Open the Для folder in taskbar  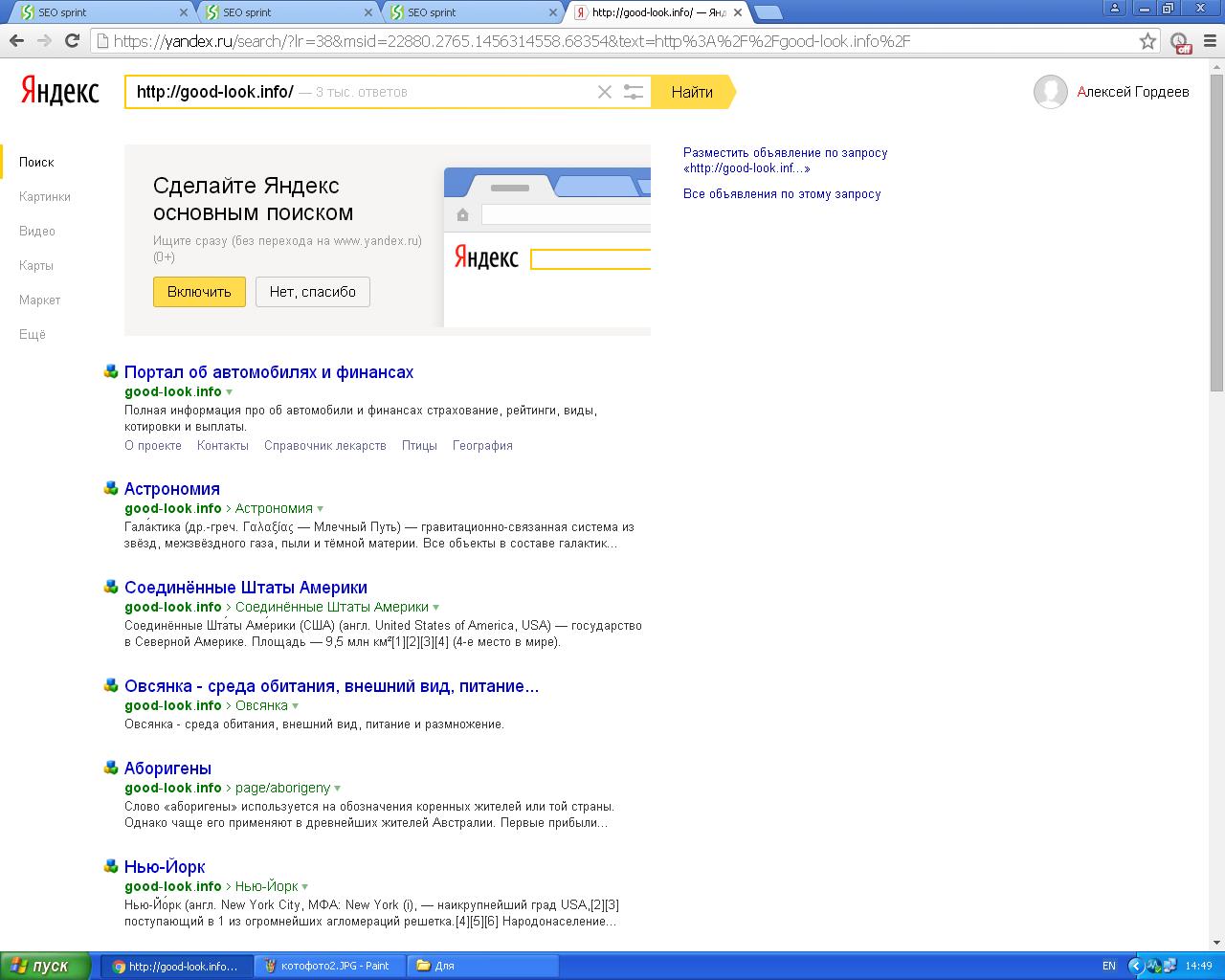tap(483, 966)
